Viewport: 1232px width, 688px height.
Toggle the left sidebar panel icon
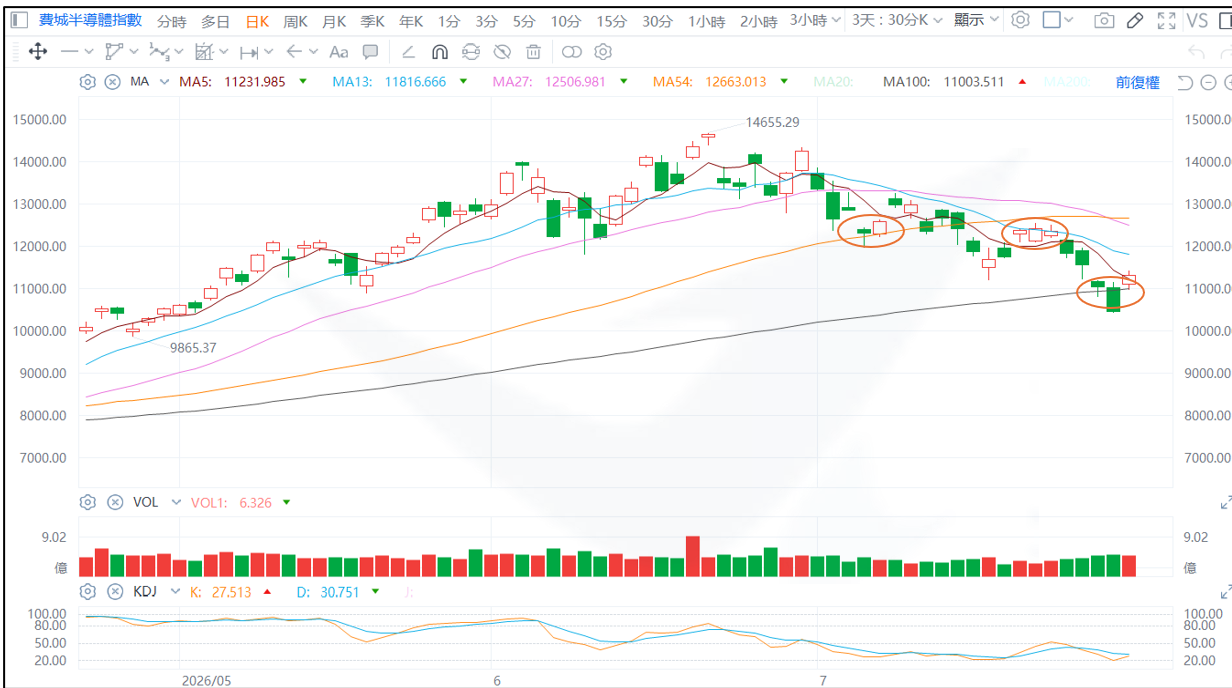[20, 20]
